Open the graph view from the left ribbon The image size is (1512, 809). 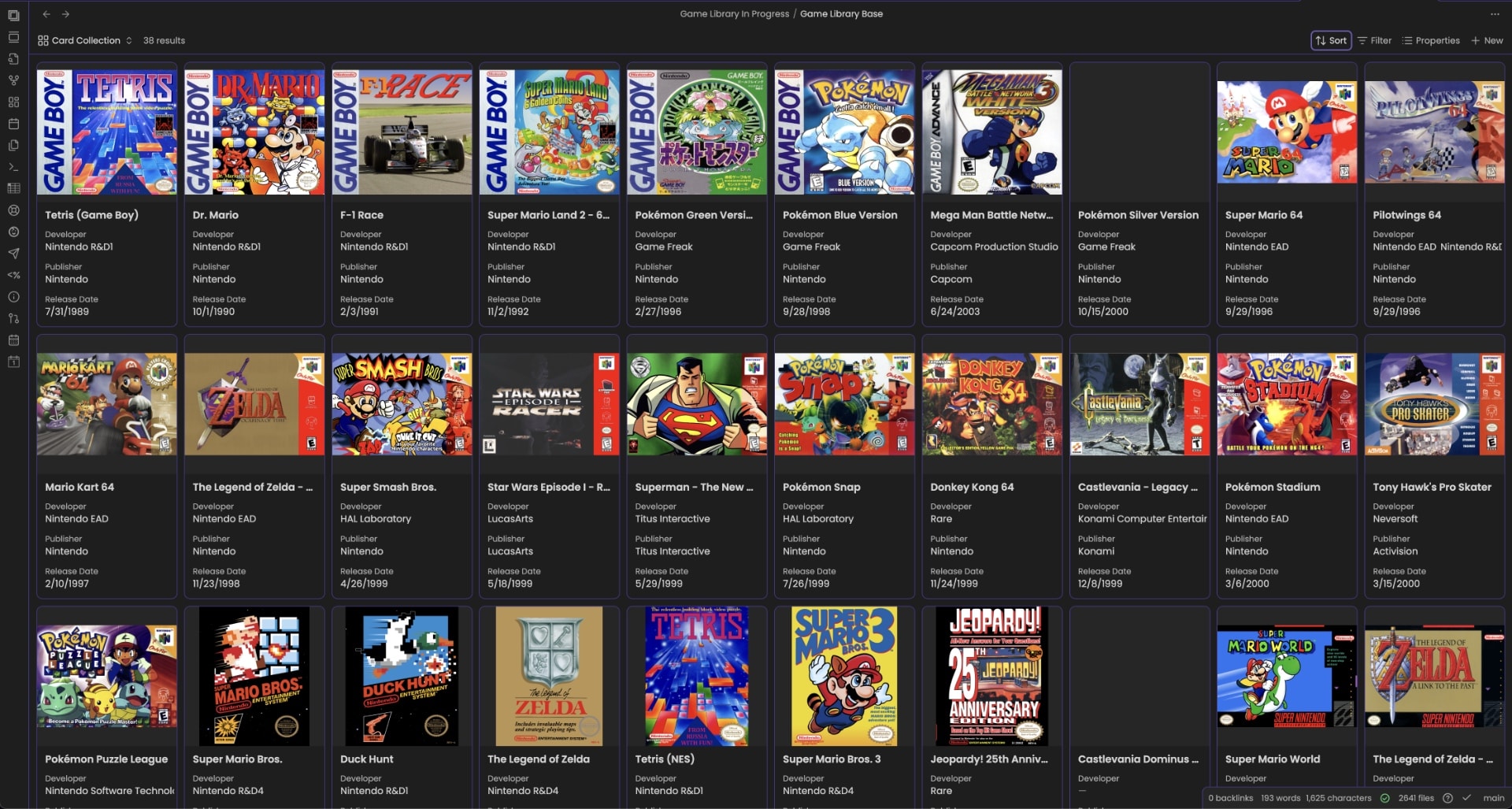pos(13,80)
